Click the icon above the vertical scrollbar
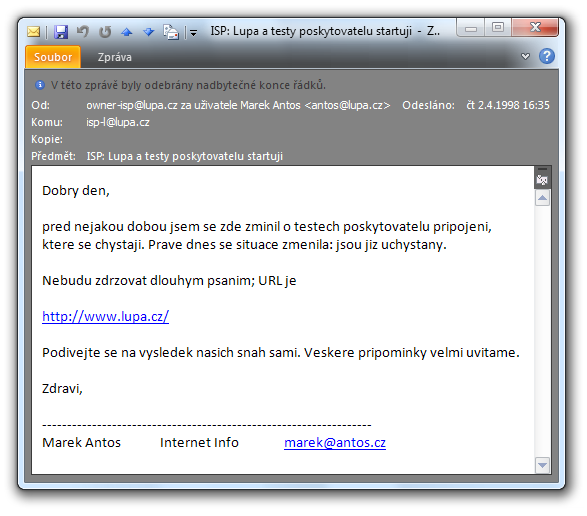The width and height of the screenshot is (587, 516). pos(542,178)
